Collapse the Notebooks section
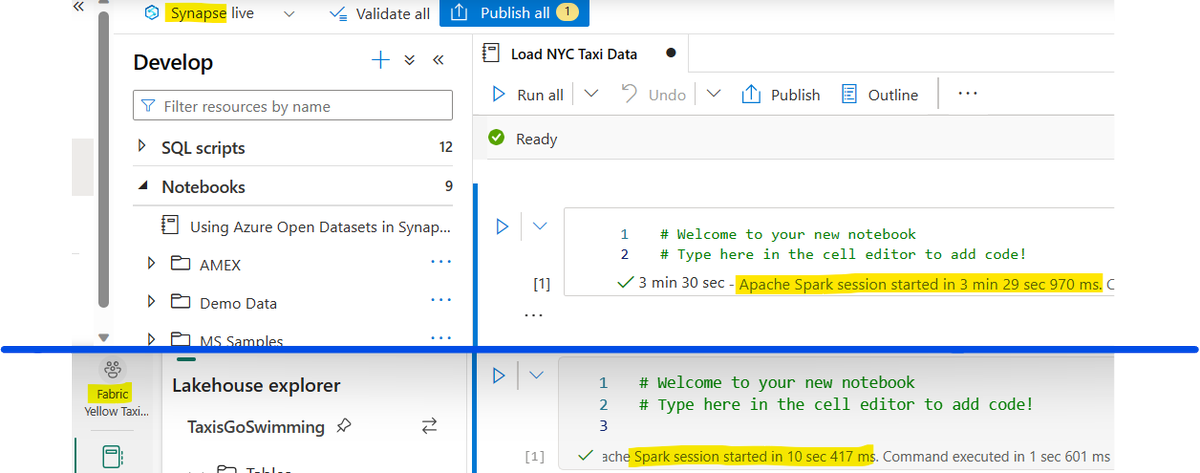 pyautogui.click(x=142, y=187)
